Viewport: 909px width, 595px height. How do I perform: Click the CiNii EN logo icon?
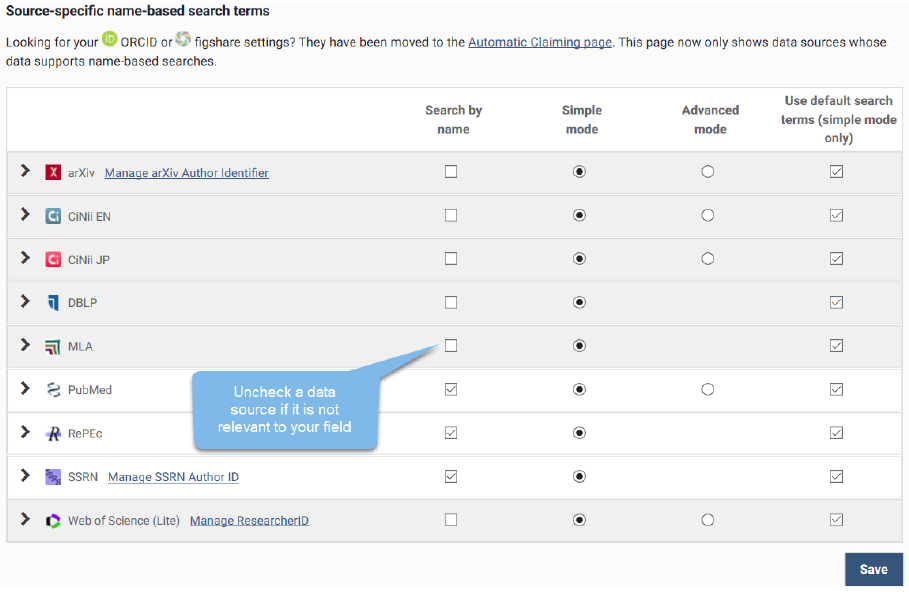(x=53, y=216)
